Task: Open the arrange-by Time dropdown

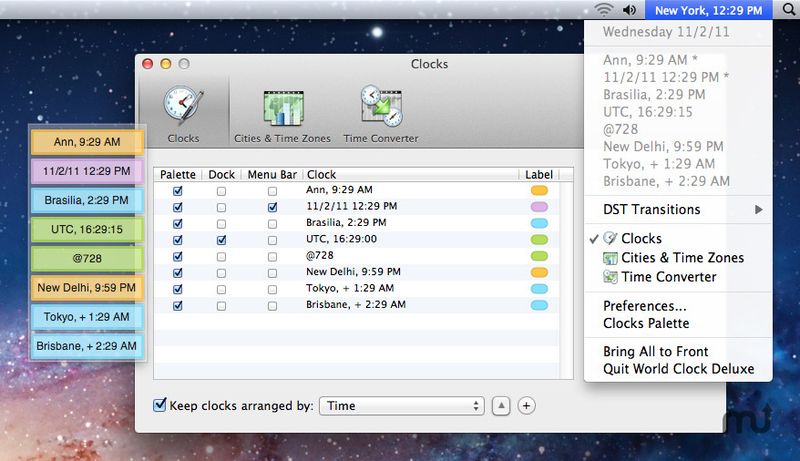Action: click(x=402, y=406)
